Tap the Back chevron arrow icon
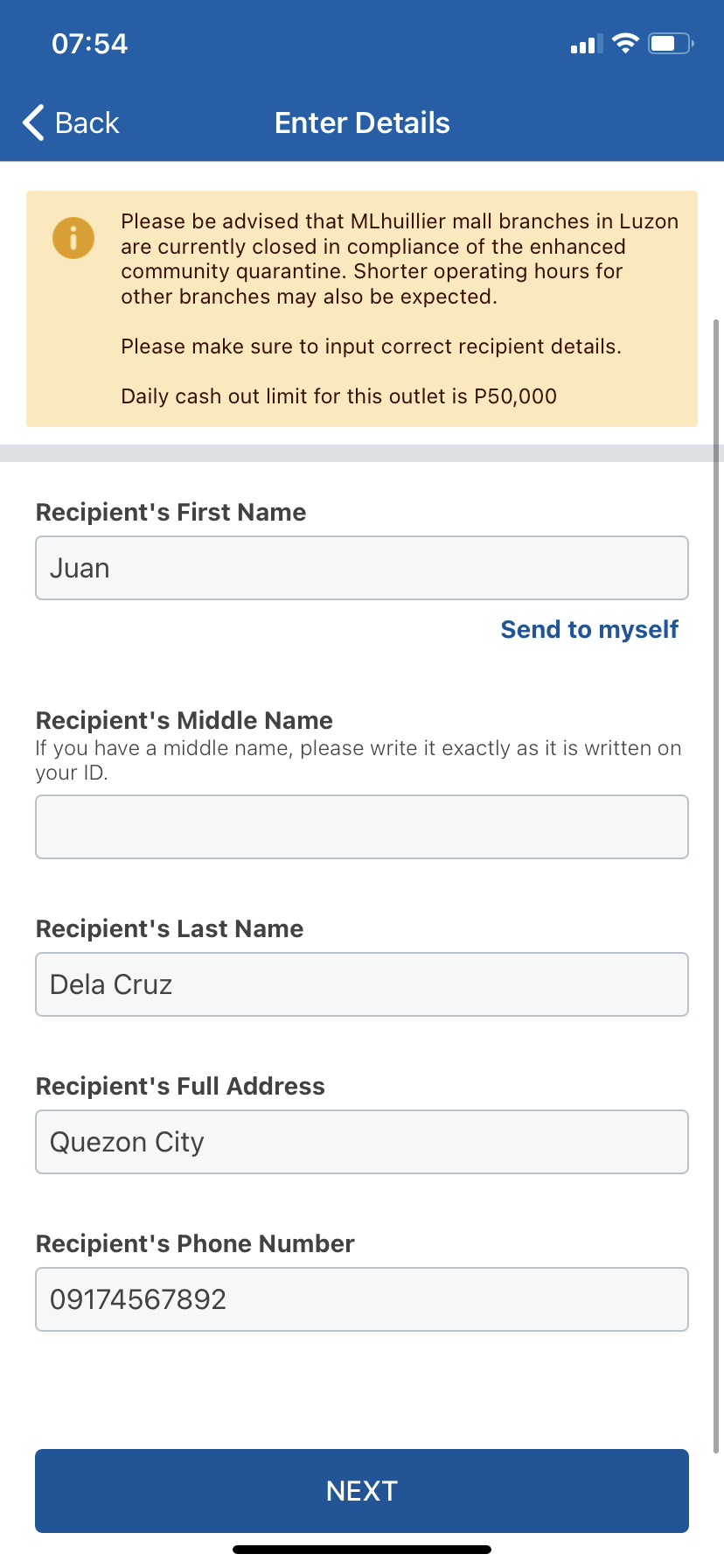The width and height of the screenshot is (724, 1568). click(33, 122)
